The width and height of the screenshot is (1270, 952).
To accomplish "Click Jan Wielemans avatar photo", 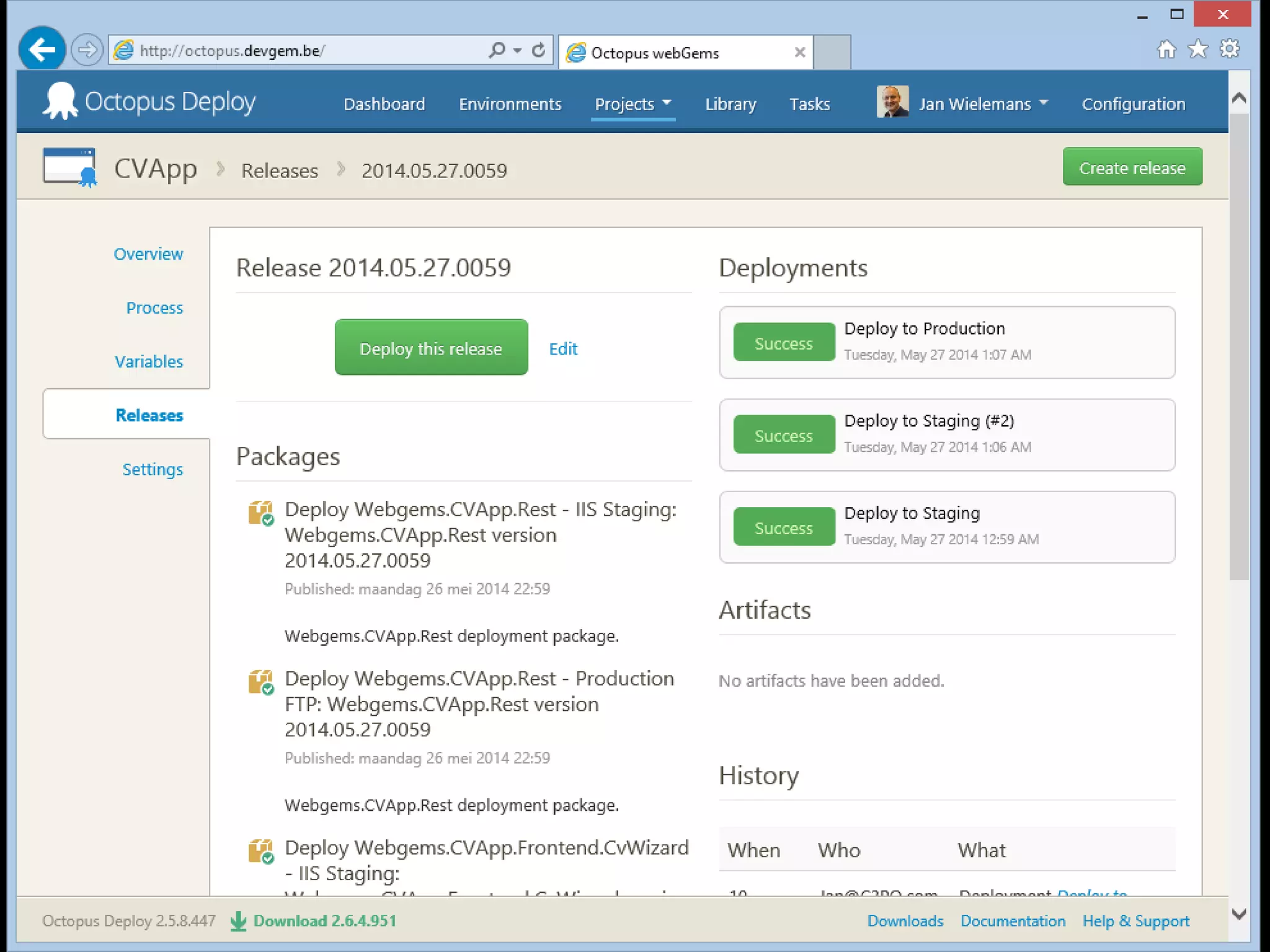I will [x=892, y=102].
